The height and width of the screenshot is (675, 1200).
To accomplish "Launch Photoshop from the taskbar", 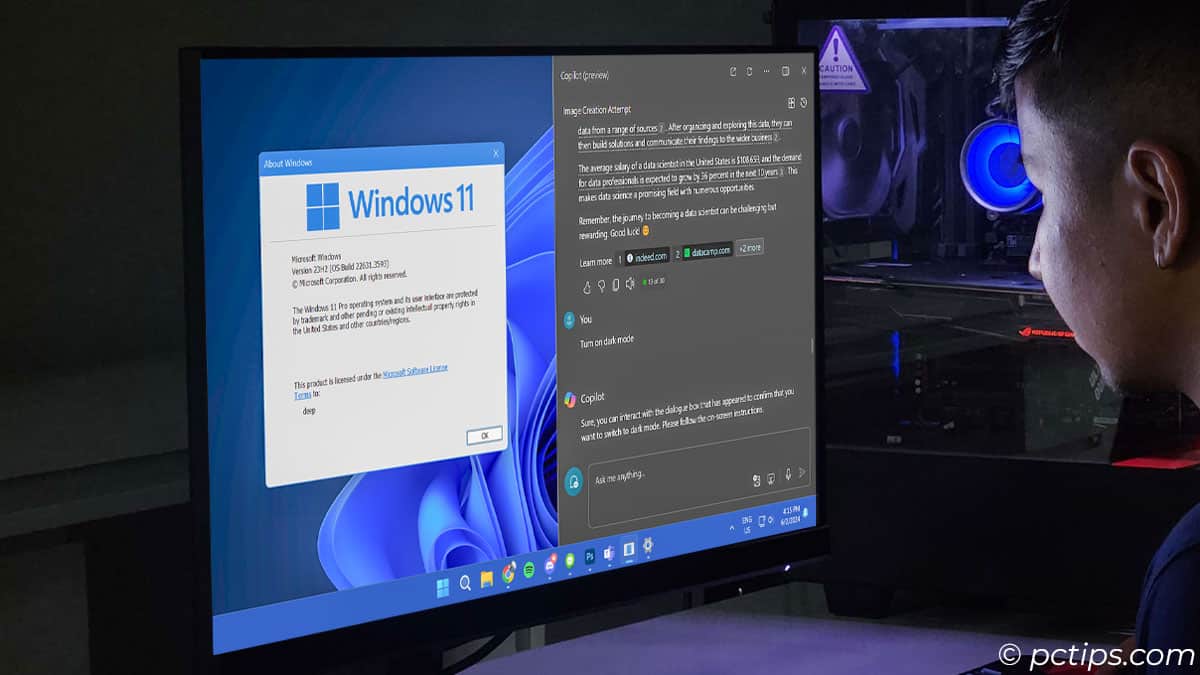I will coord(590,557).
